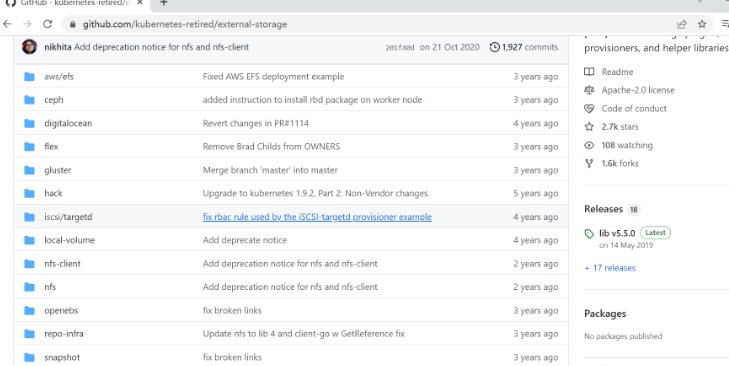Open the gluster directory
The width and height of the screenshot is (729, 366).
coord(58,170)
